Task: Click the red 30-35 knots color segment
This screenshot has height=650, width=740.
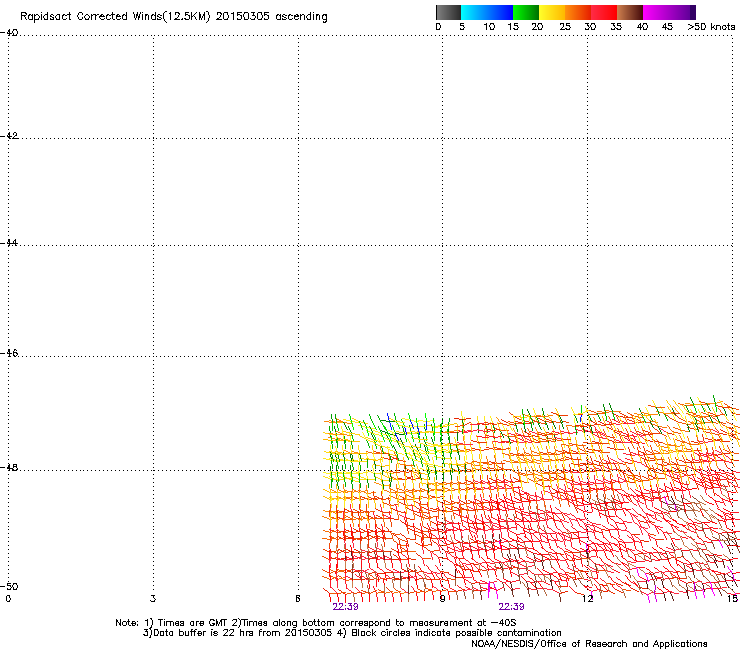Action: (x=604, y=12)
